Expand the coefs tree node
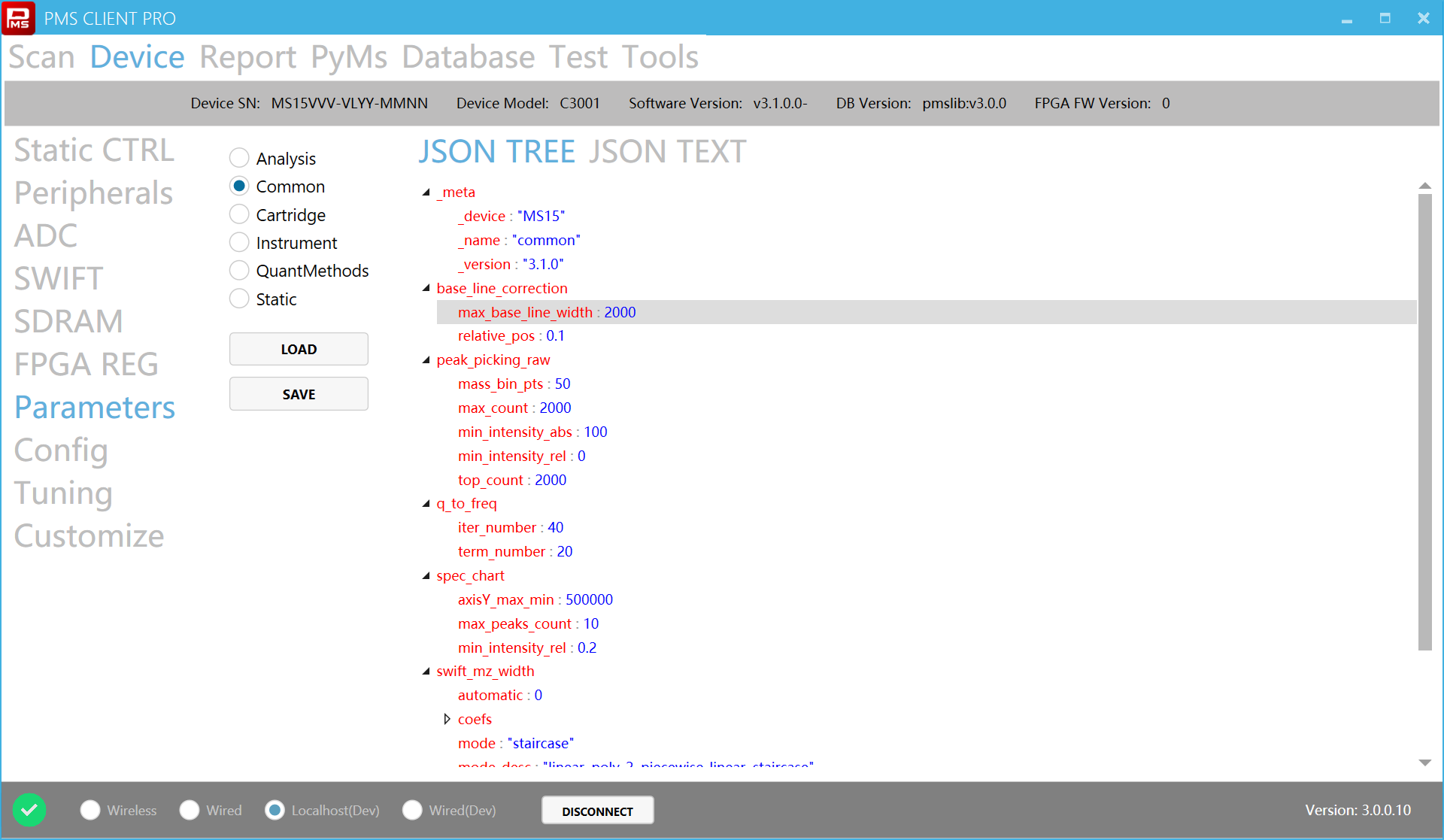The height and width of the screenshot is (840, 1444). point(447,719)
